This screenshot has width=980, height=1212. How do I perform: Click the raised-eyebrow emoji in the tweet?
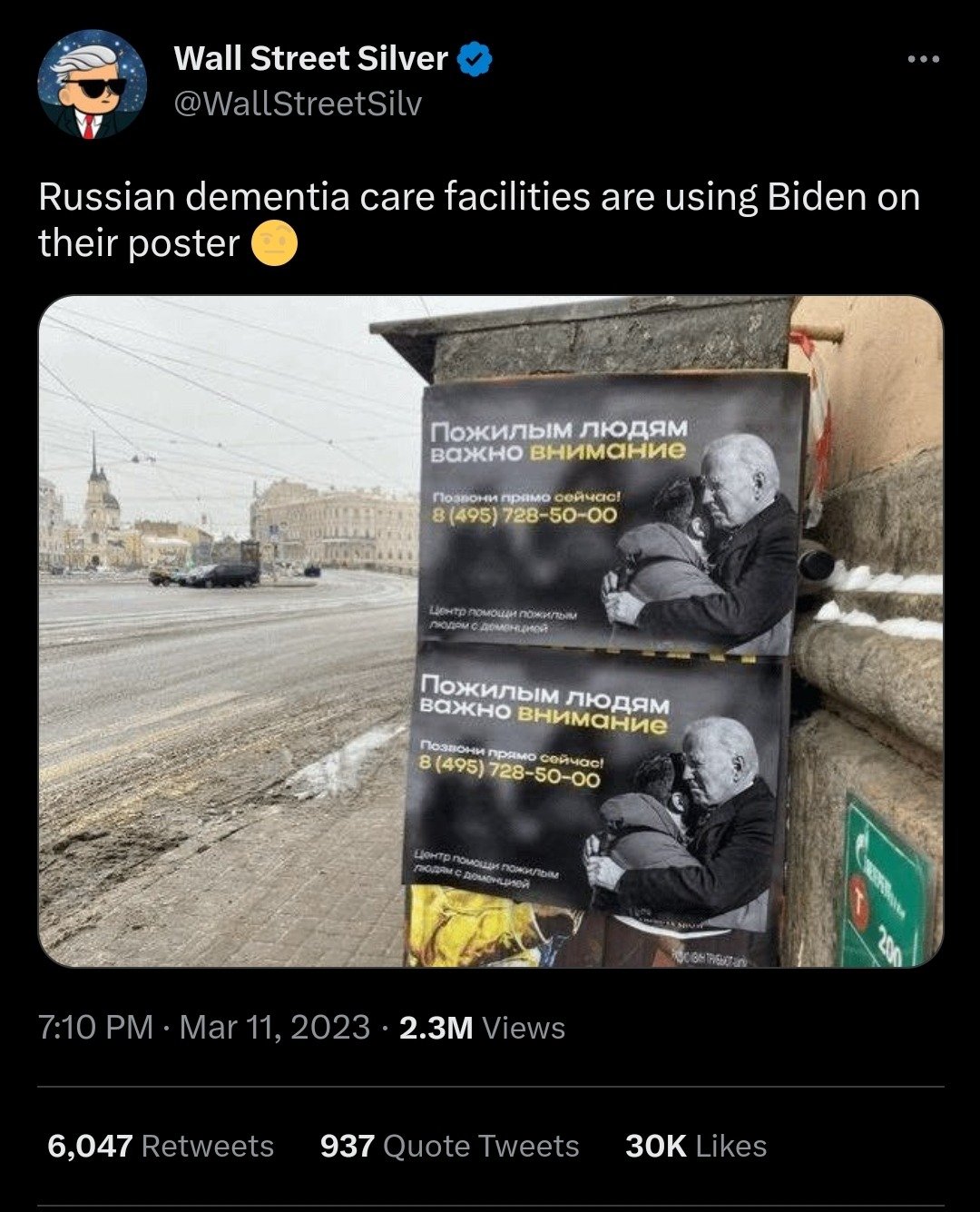coord(274,243)
